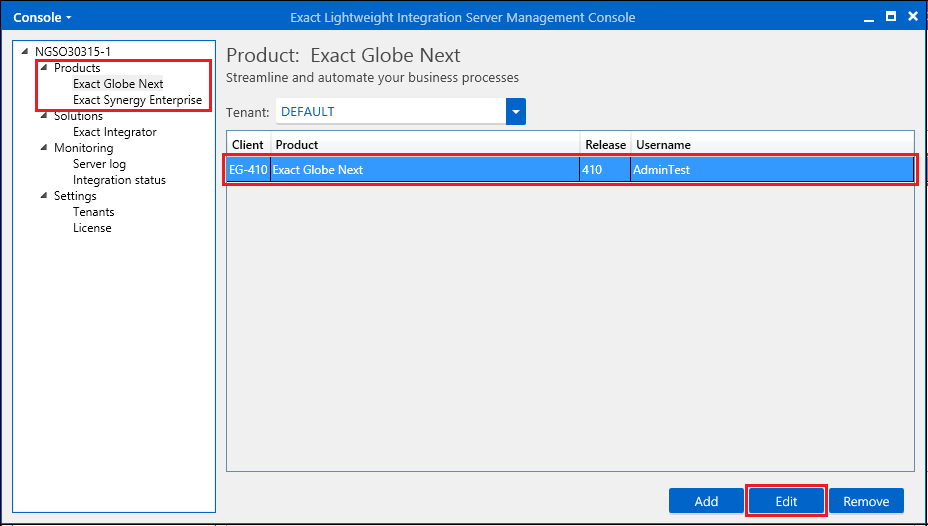Open Exact Integrator under Solutions
Screen dimensions: 928x526
(x=114, y=132)
